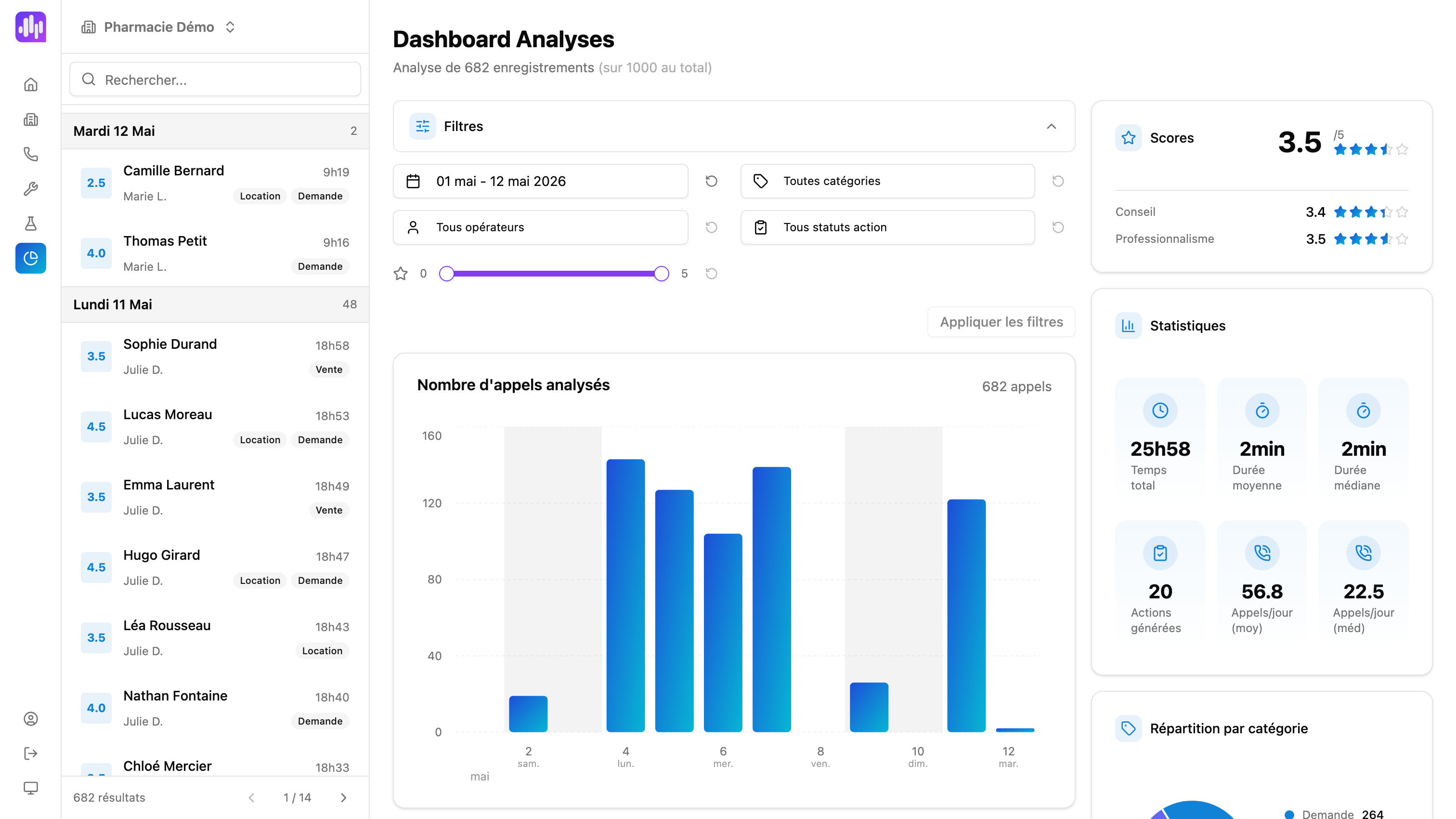This screenshot has width=1456, height=819.
Task: Click the Statistiques bar chart icon
Action: coord(1128,326)
